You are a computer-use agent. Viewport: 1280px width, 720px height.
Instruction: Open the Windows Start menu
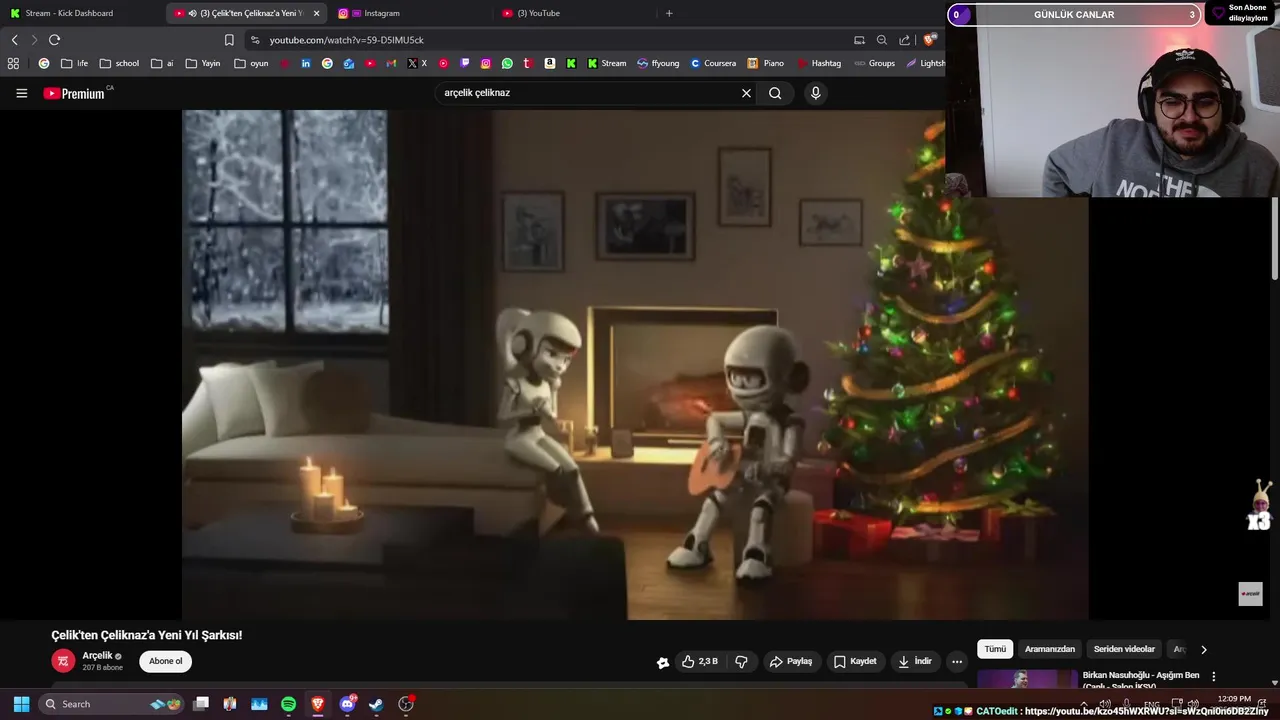21,704
